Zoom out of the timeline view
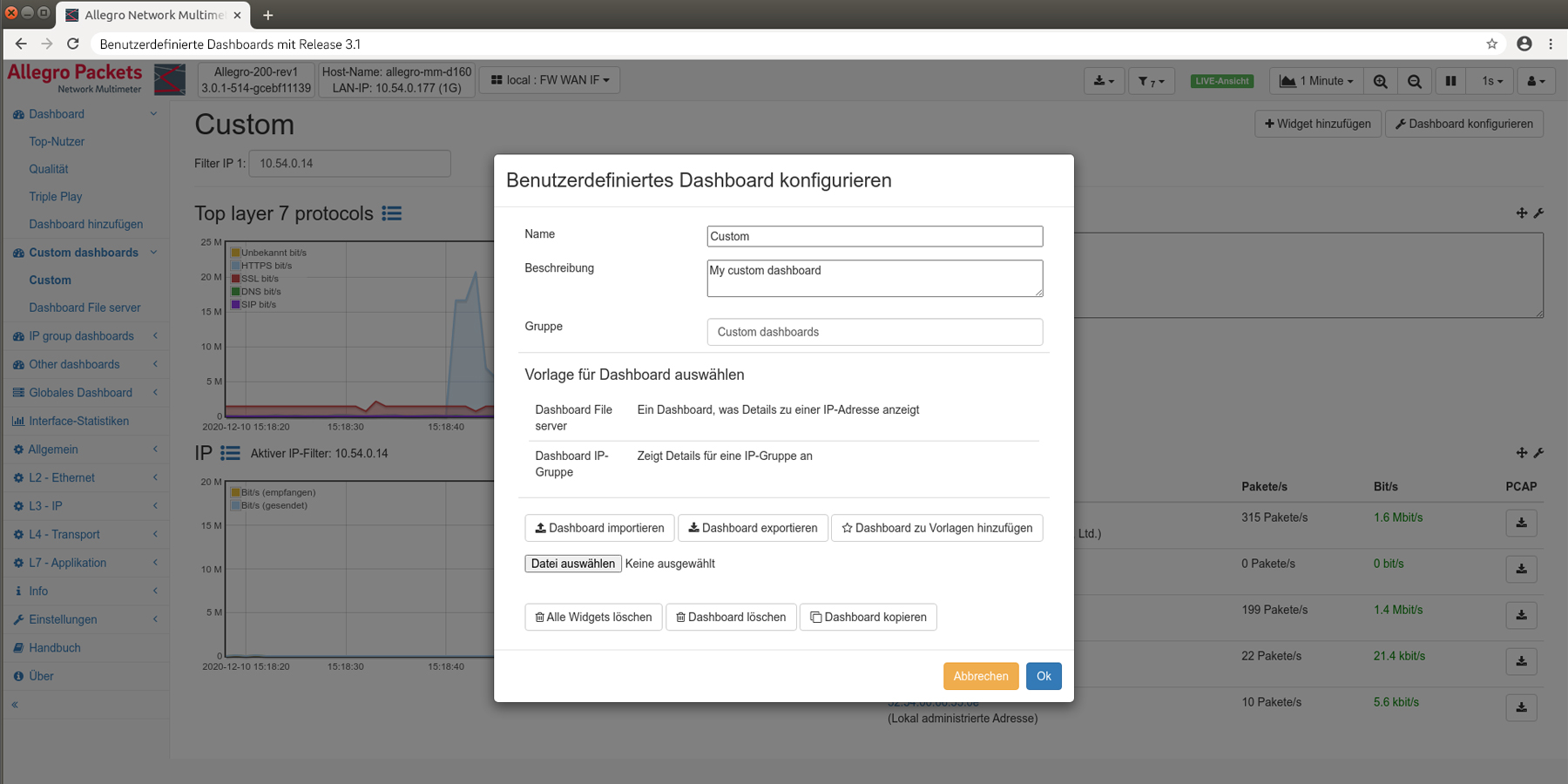This screenshot has height=784, width=1568. pyautogui.click(x=1415, y=80)
